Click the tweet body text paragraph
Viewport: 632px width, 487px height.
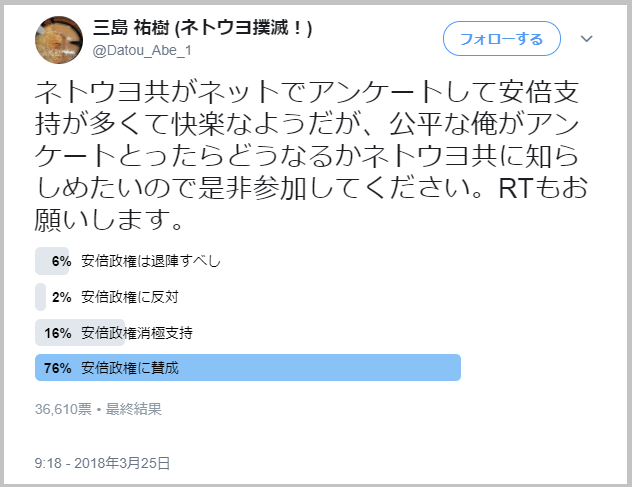[x=311, y=156]
